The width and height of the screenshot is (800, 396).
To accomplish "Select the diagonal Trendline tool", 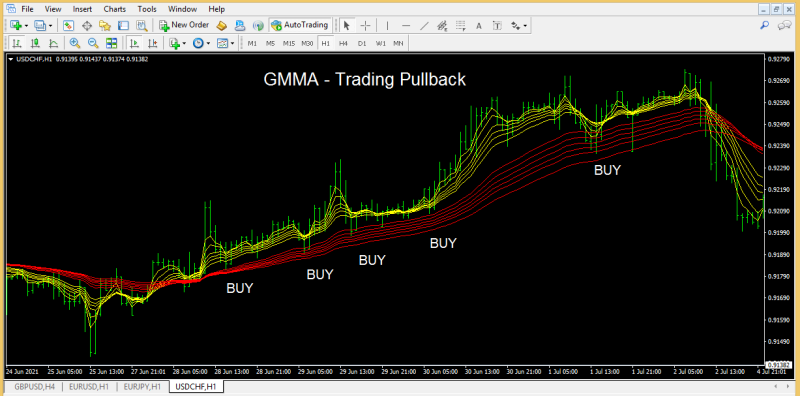I will click(x=424, y=25).
